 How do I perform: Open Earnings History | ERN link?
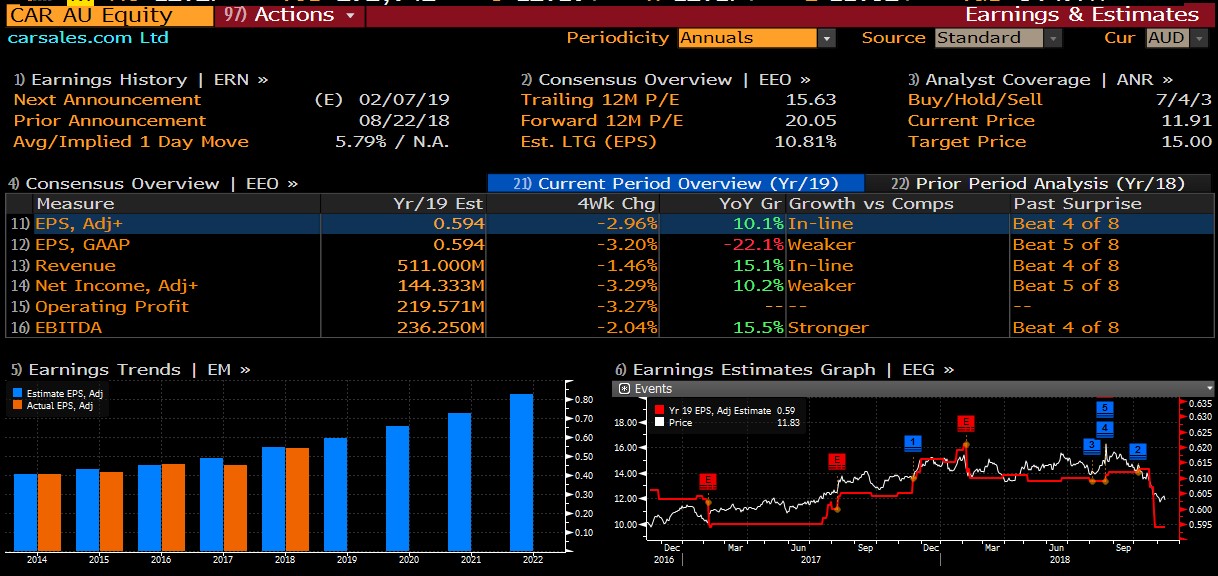[x=141, y=79]
